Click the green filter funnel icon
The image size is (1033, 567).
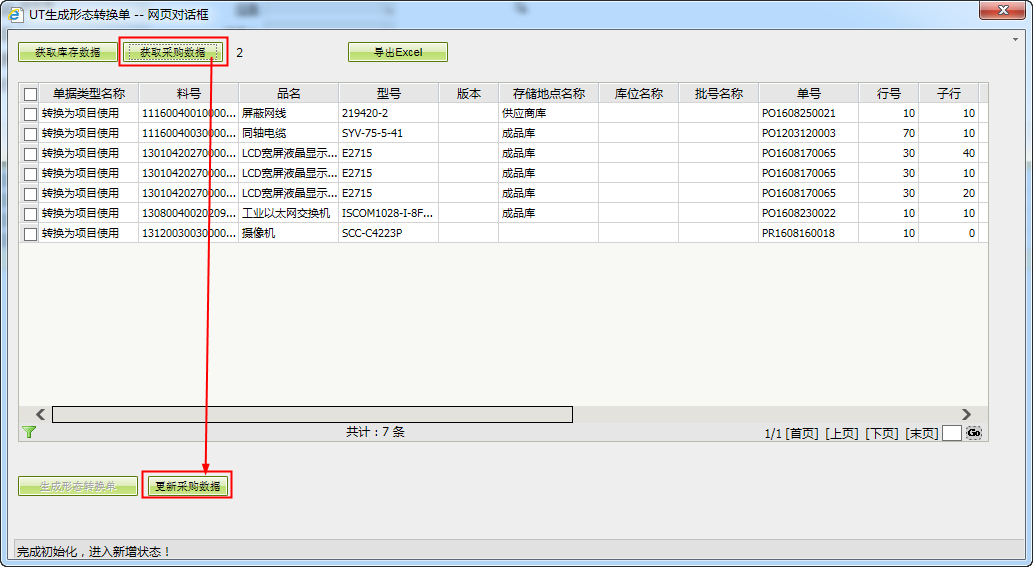coord(29,432)
